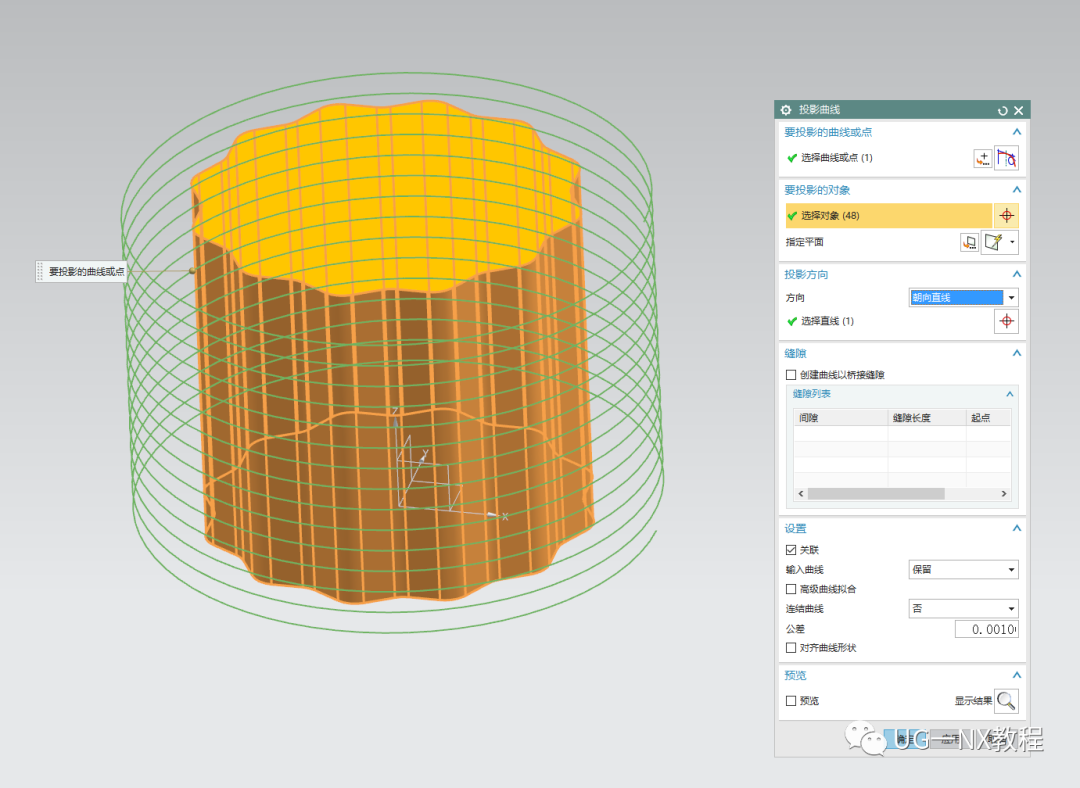Click the 显示结果 magnifier icon
Screen dimensions: 1080x788
[1006, 701]
